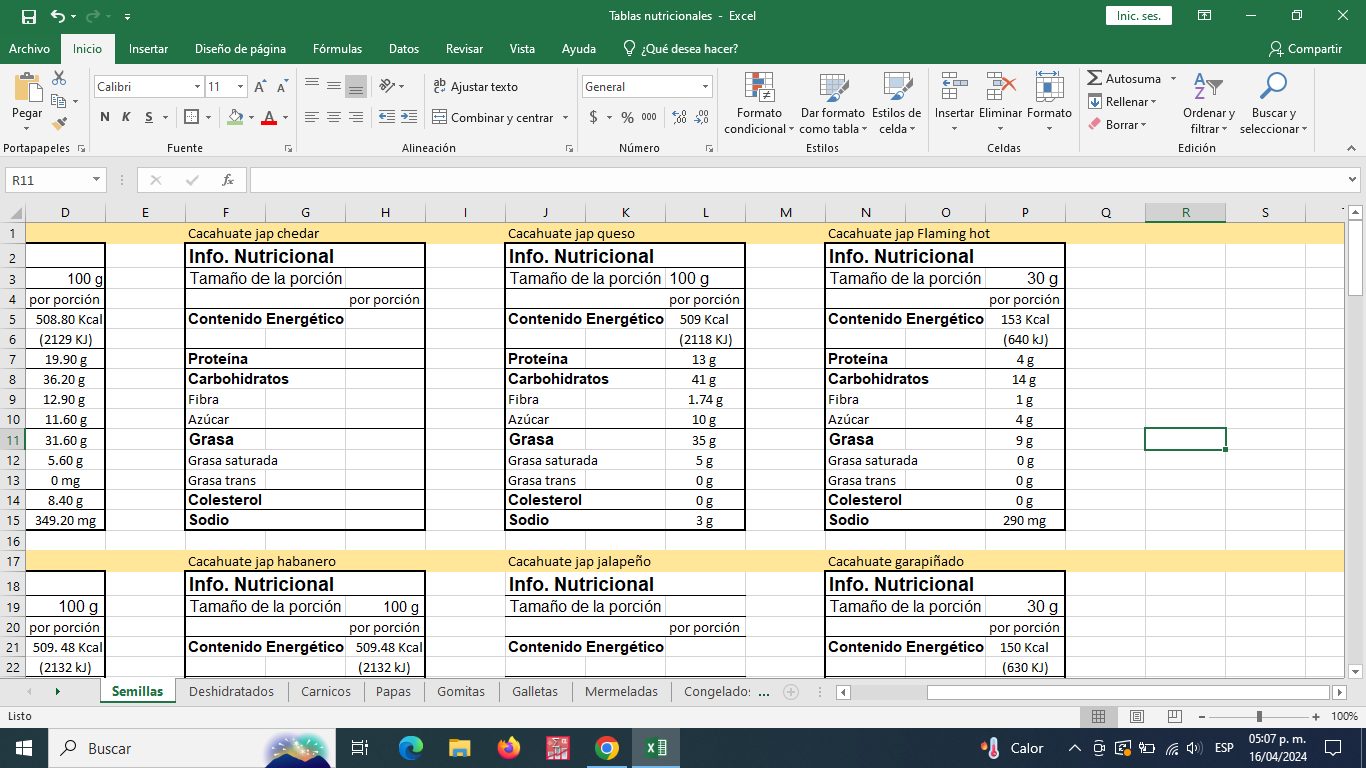Image resolution: width=1366 pixels, height=768 pixels.
Task: Click the Formato cells icon
Action: tap(1049, 87)
